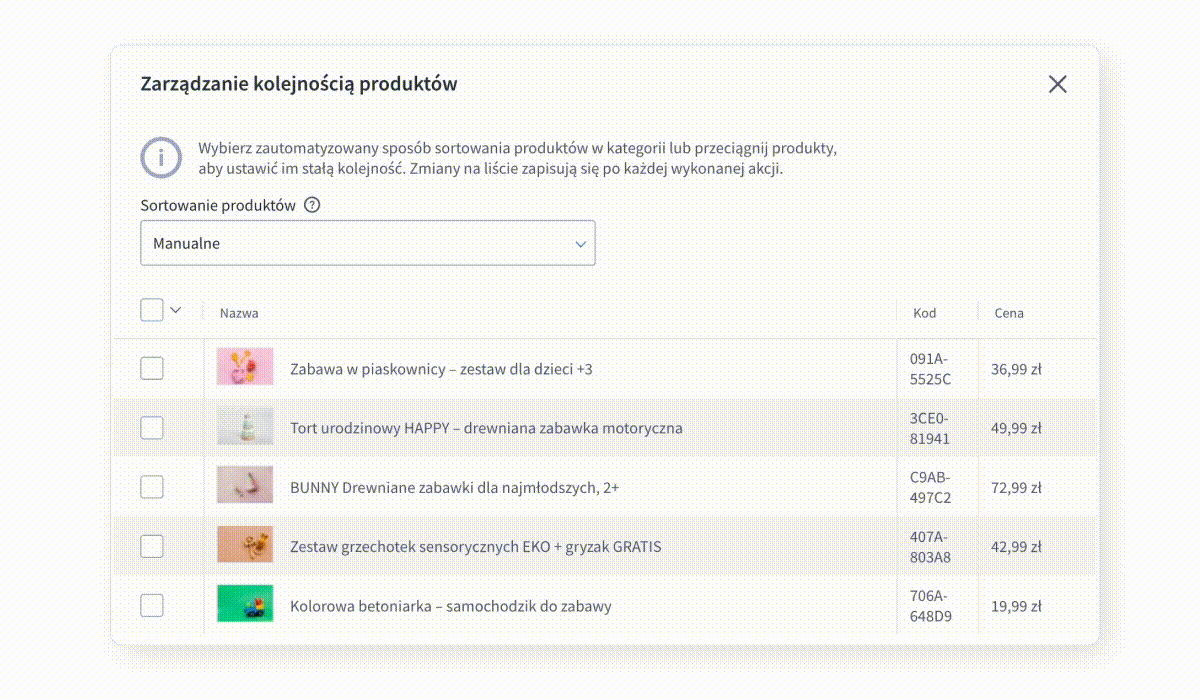Mark the Zestaw grzechotek sensorycznych checkbox

coord(151,546)
